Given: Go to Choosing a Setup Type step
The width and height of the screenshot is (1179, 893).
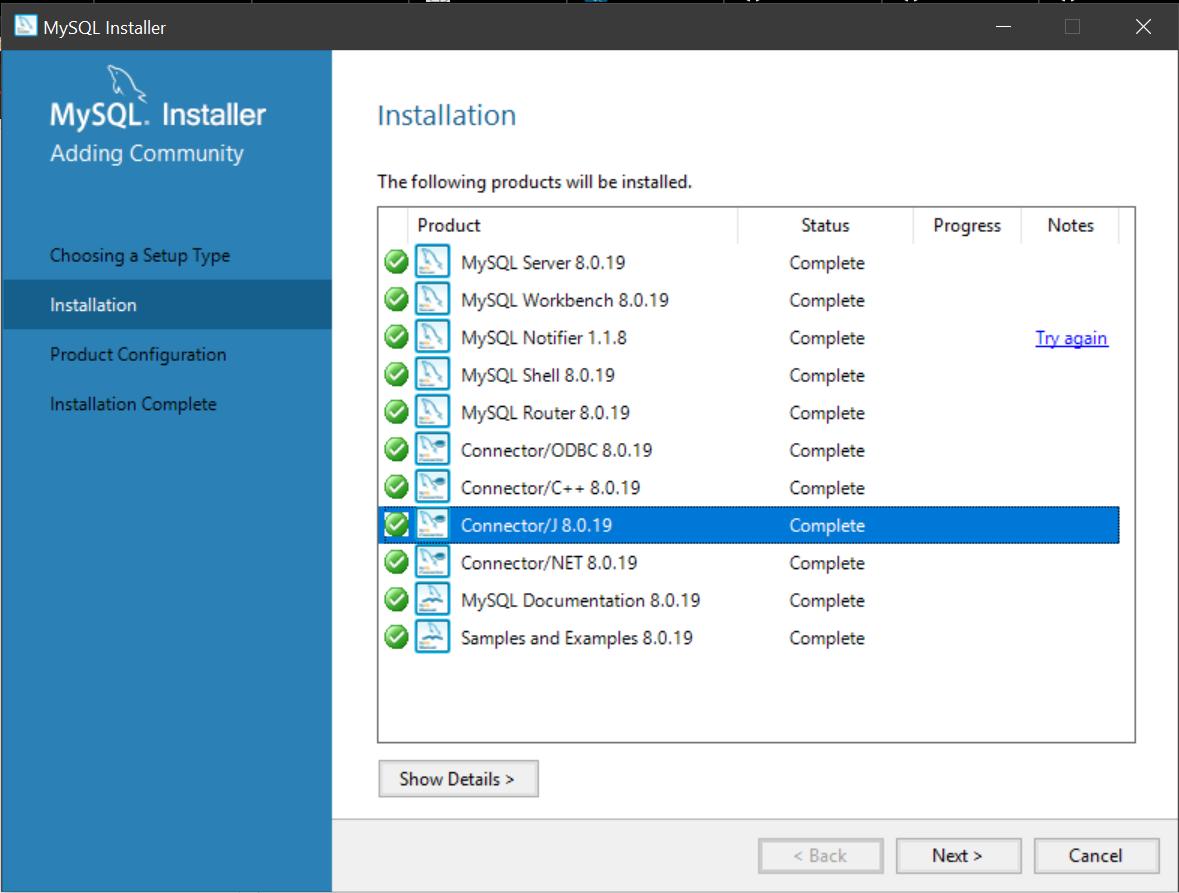Looking at the screenshot, I should (x=140, y=256).
